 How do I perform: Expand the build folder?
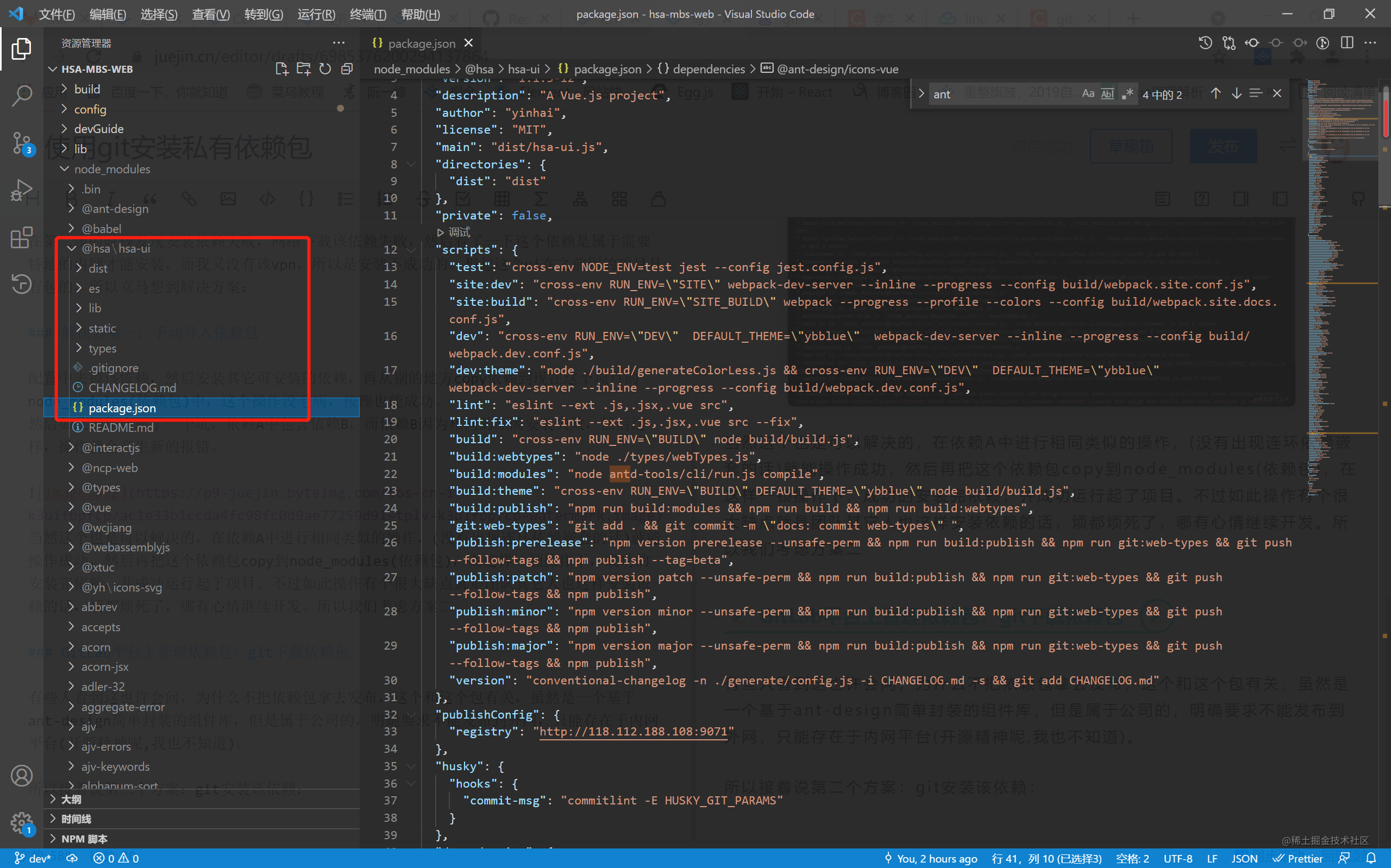pyautogui.click(x=87, y=89)
